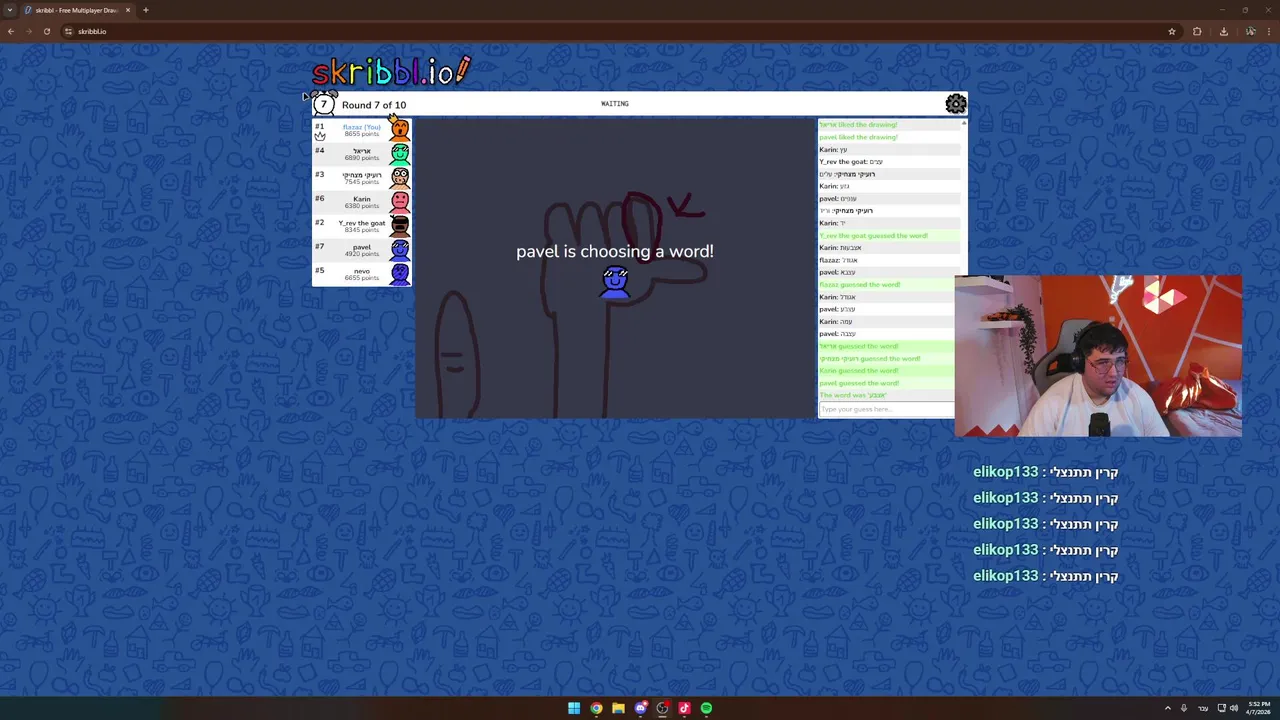Bookmark this page with the star

pyautogui.click(x=1172, y=31)
